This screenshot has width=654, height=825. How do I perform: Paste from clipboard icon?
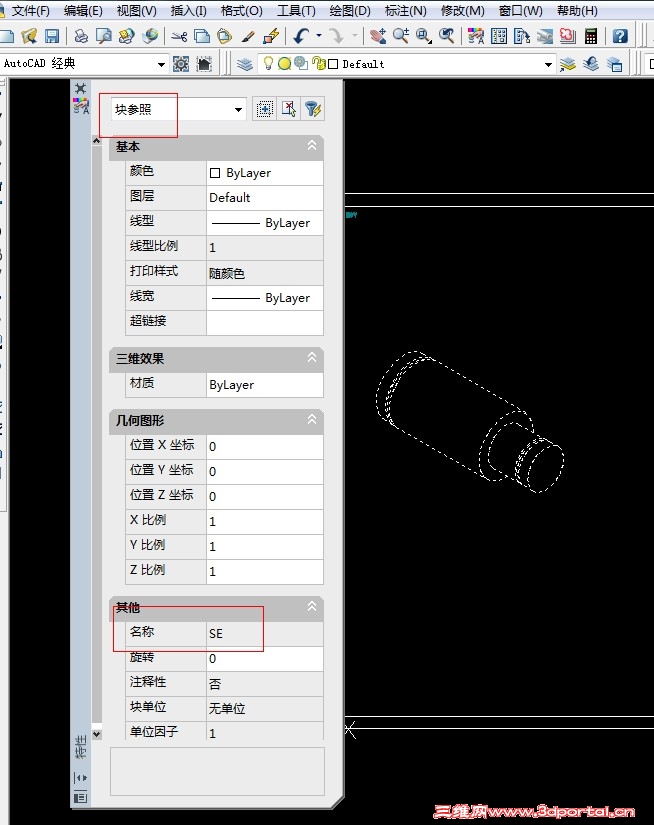point(225,36)
